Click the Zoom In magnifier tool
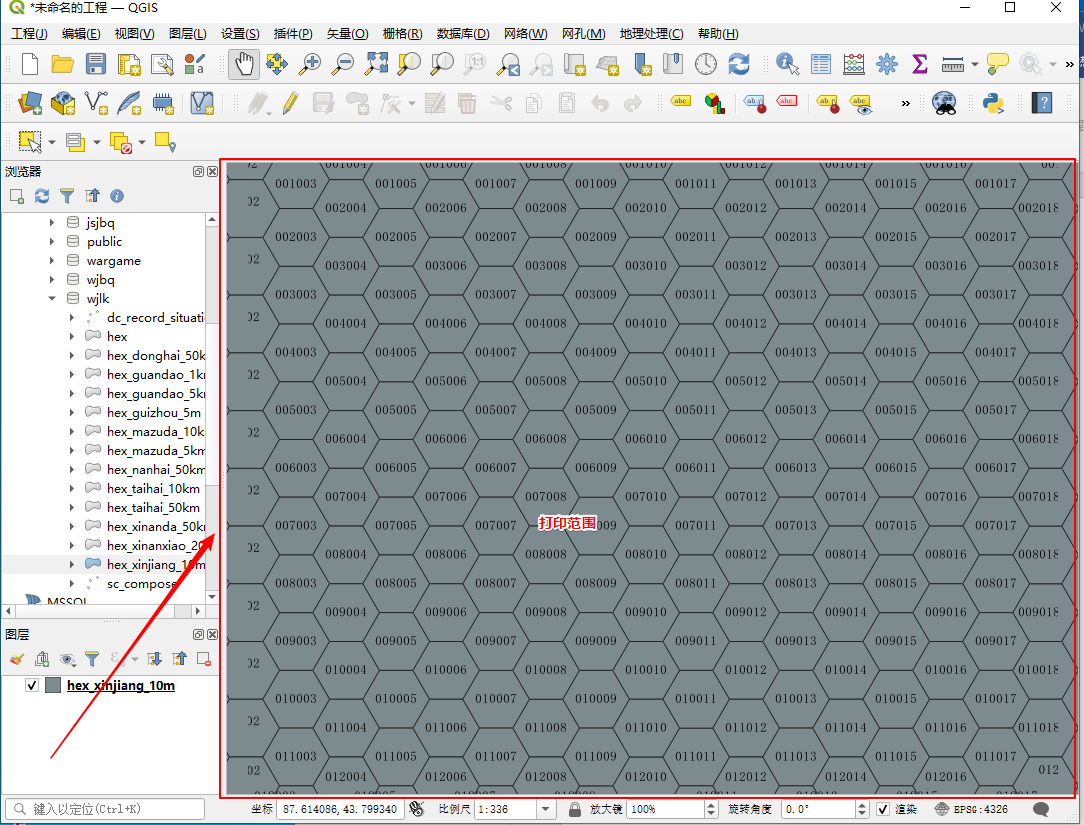Image resolution: width=1084 pixels, height=825 pixels. point(310,64)
